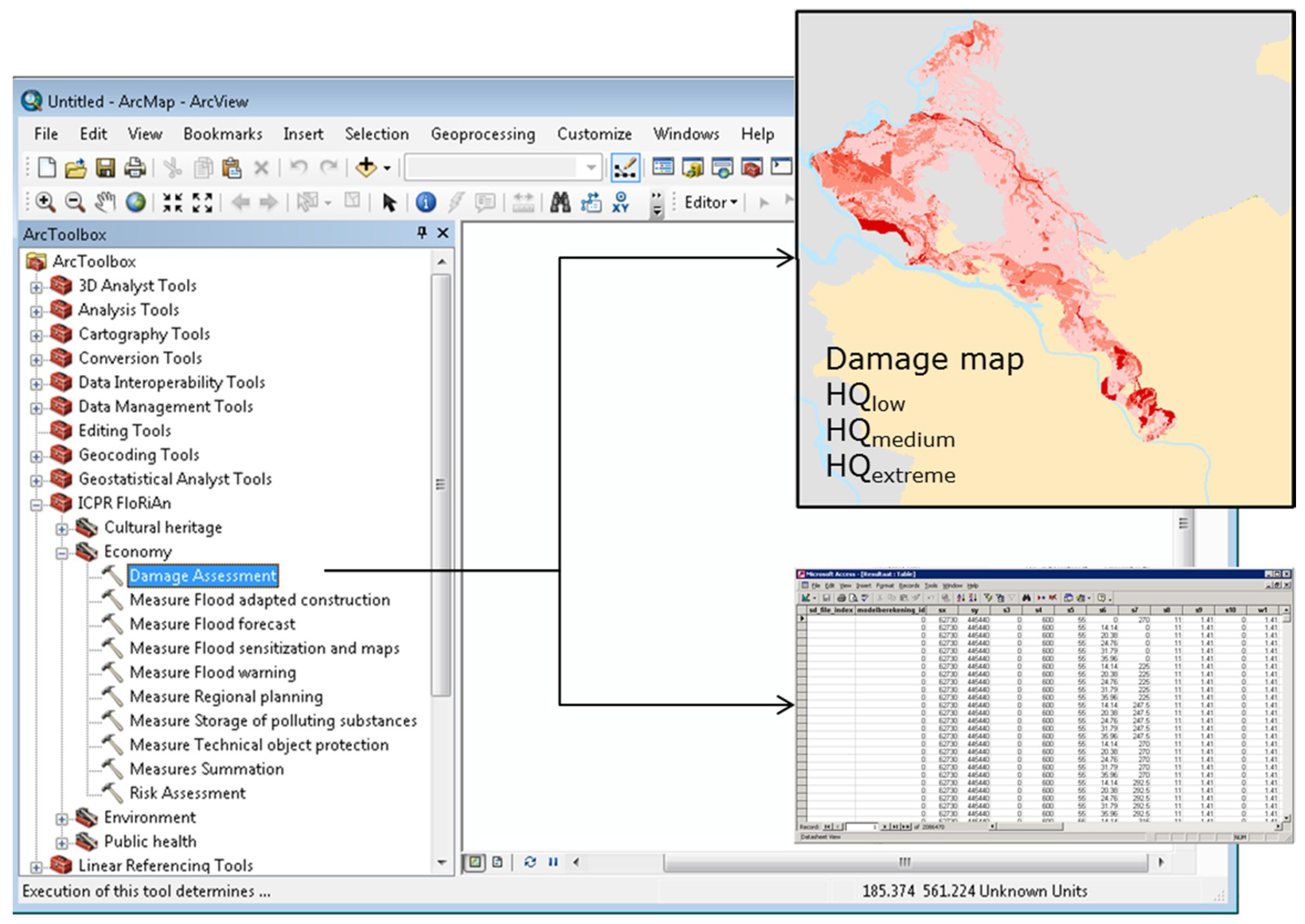
Task: Collapse the Economy toolset
Action: [x=61, y=553]
